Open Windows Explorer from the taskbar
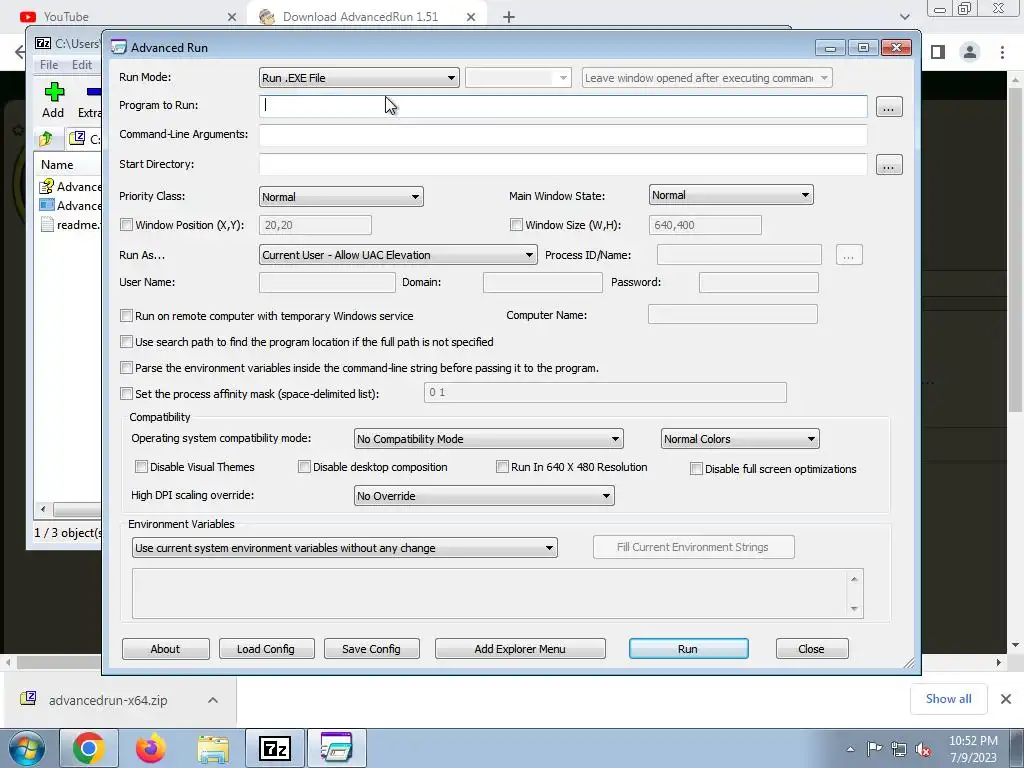Screen dimensions: 1024x768 pos(213,748)
